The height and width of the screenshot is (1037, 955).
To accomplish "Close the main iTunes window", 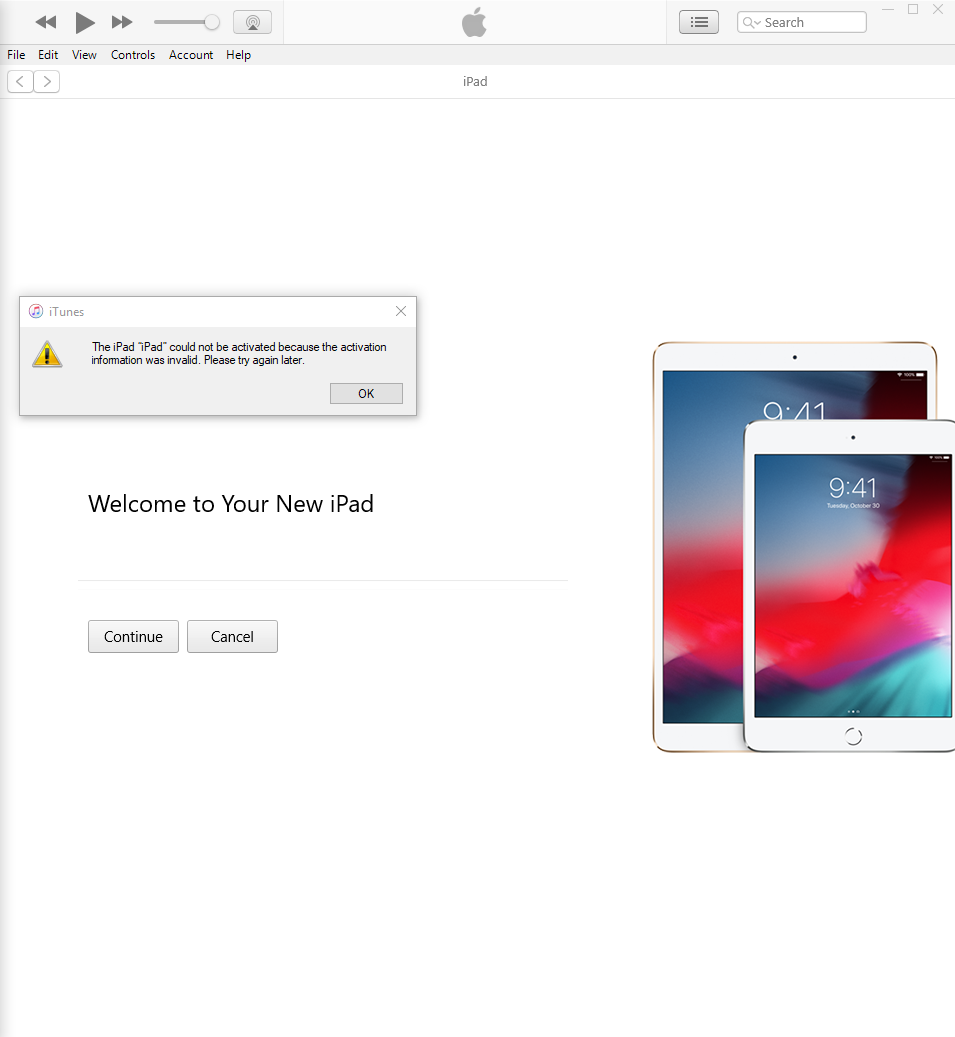I will click(938, 9).
